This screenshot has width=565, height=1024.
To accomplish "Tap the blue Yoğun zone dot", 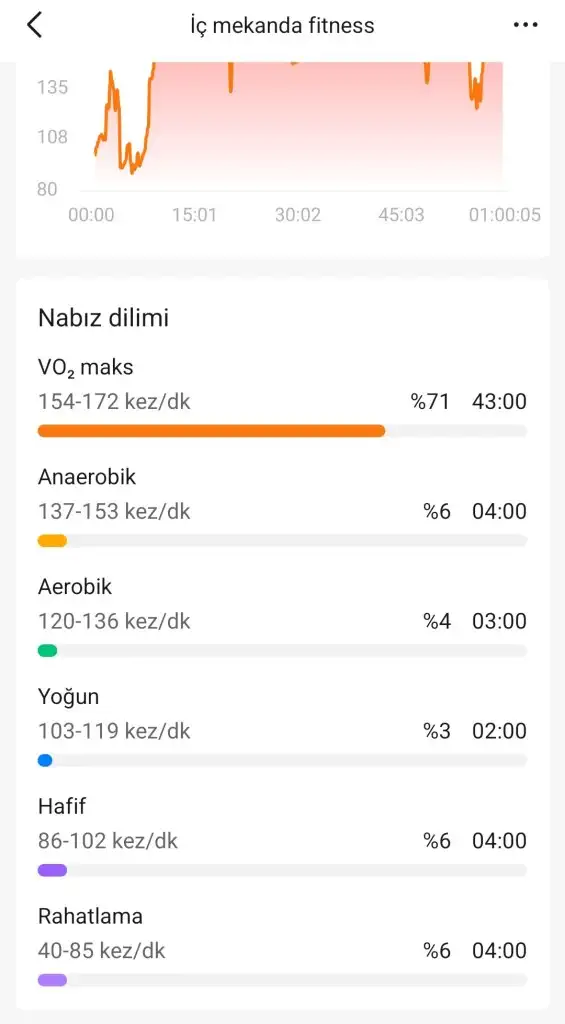I will pyautogui.click(x=45, y=760).
